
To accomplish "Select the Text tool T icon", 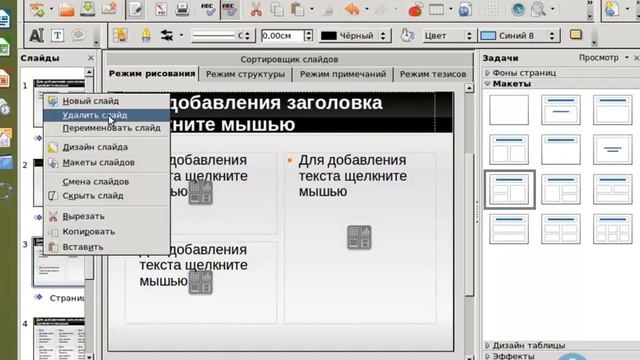I will 58,36.
